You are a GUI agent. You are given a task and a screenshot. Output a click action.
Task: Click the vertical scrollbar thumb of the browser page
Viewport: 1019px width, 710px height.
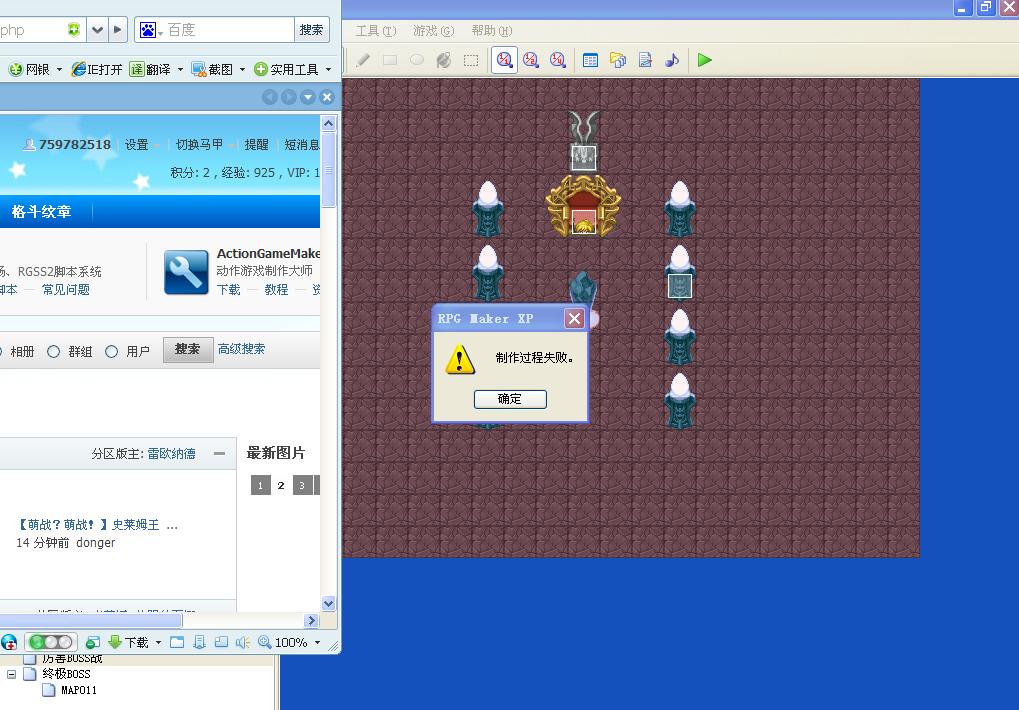[328, 170]
